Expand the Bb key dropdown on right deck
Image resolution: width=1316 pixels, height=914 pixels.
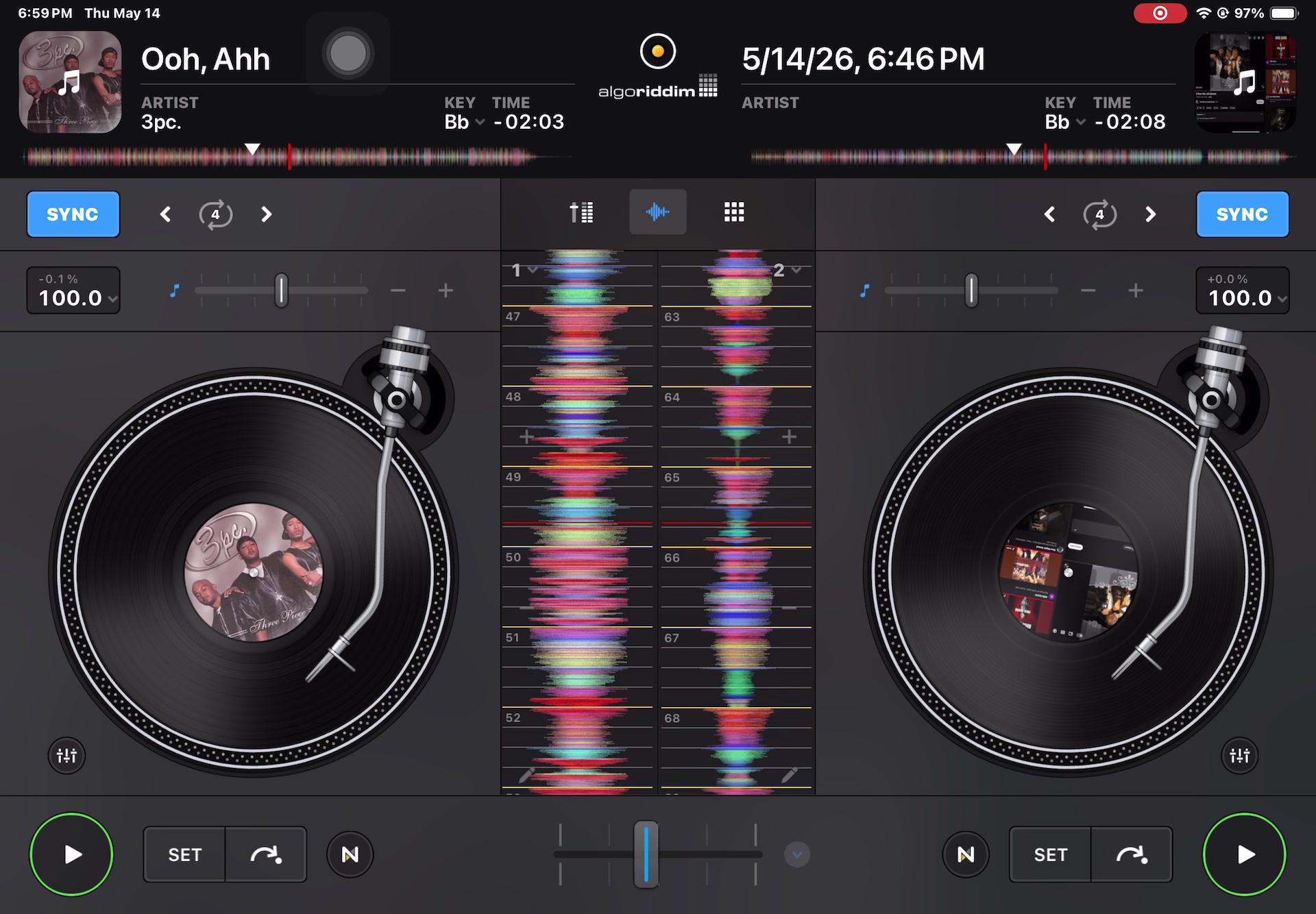click(1065, 122)
